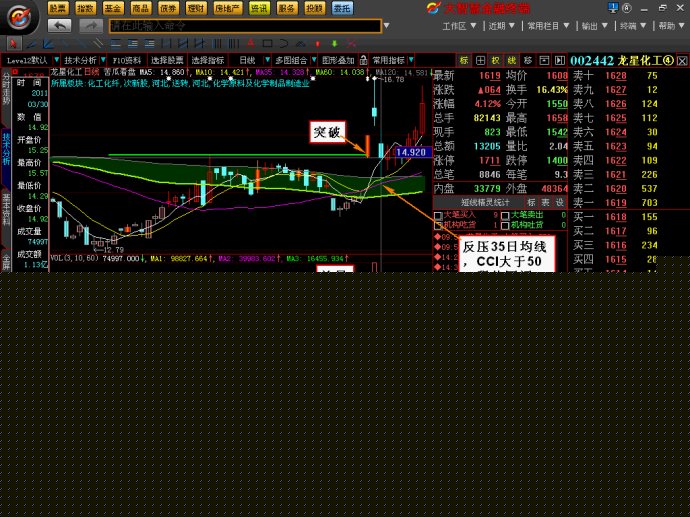Open the 委托 top menu tab

pyautogui.click(x=342, y=8)
